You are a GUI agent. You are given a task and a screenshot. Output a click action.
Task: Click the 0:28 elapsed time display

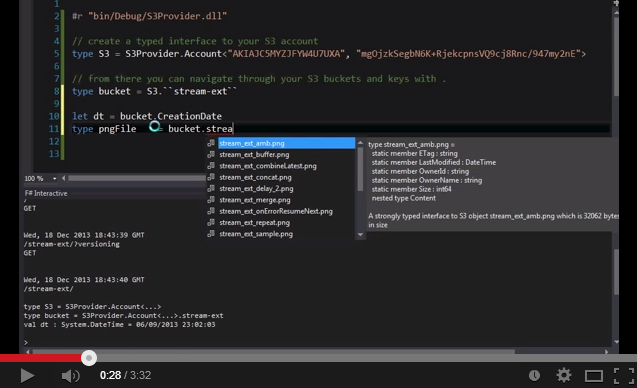pyautogui.click(x=110, y=375)
